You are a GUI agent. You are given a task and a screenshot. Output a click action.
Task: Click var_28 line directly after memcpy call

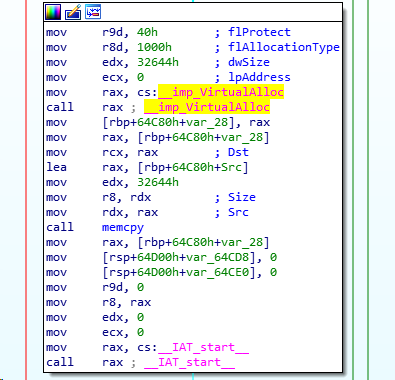point(158,242)
